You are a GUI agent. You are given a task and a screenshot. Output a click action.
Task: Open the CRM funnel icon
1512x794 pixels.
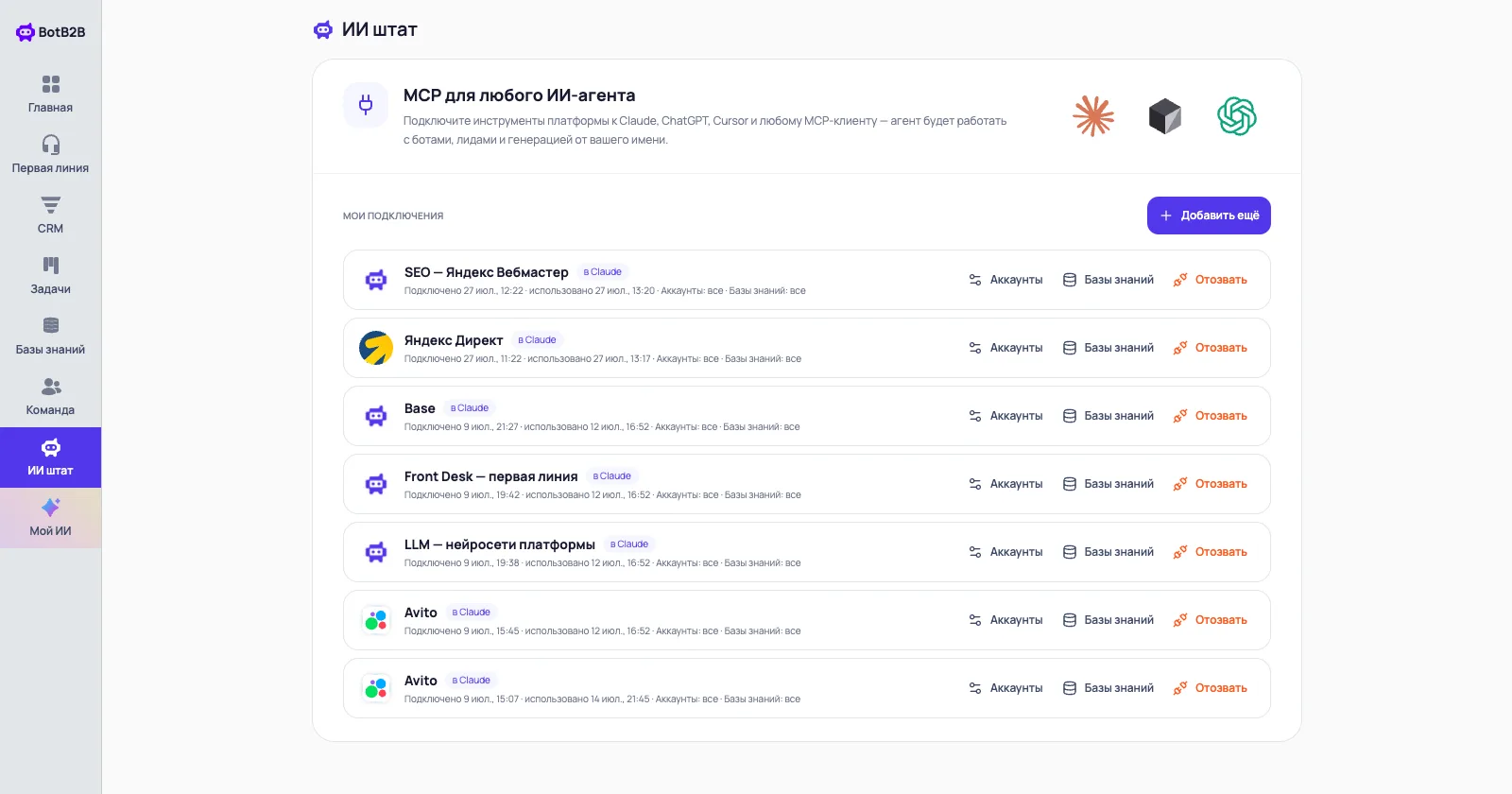click(50, 205)
